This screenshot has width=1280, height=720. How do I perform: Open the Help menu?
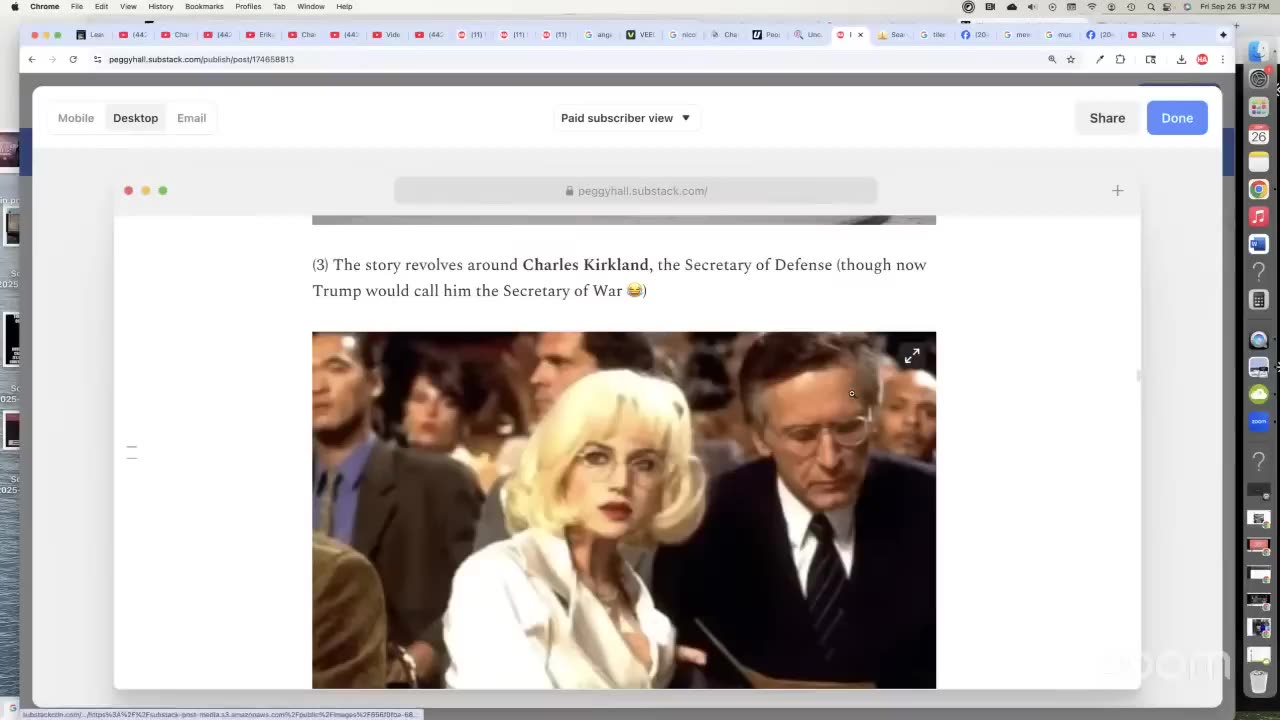pos(344,6)
